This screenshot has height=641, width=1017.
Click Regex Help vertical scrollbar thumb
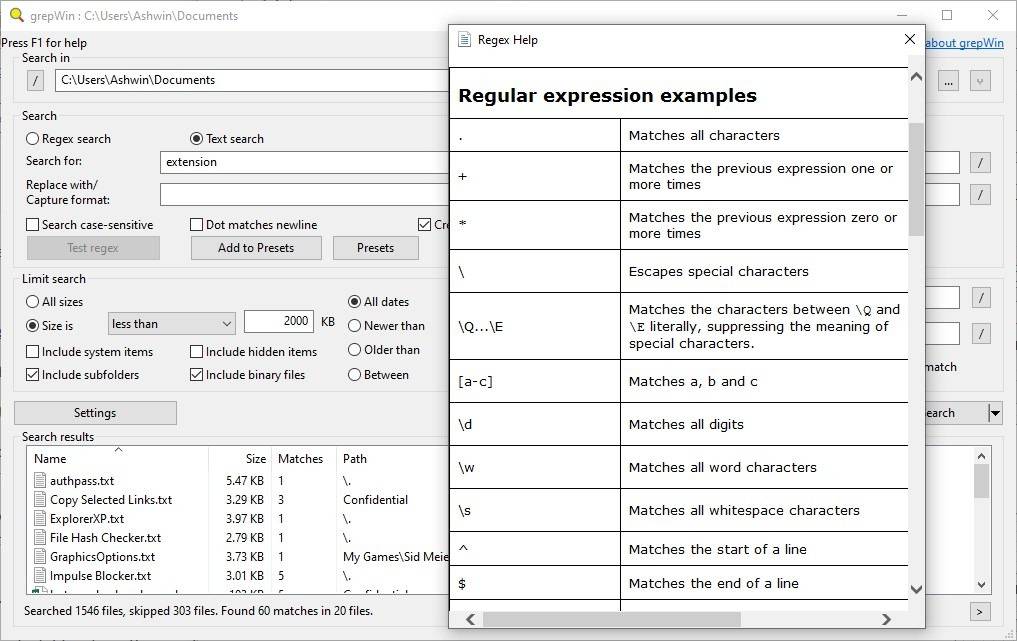click(x=916, y=179)
